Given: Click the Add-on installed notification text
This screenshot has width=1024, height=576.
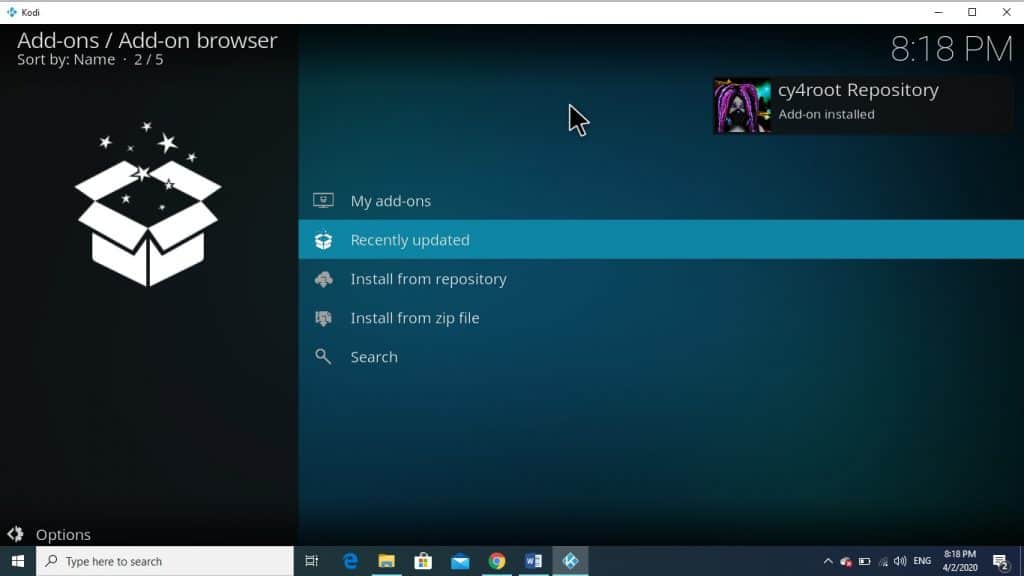Looking at the screenshot, I should coord(826,114).
